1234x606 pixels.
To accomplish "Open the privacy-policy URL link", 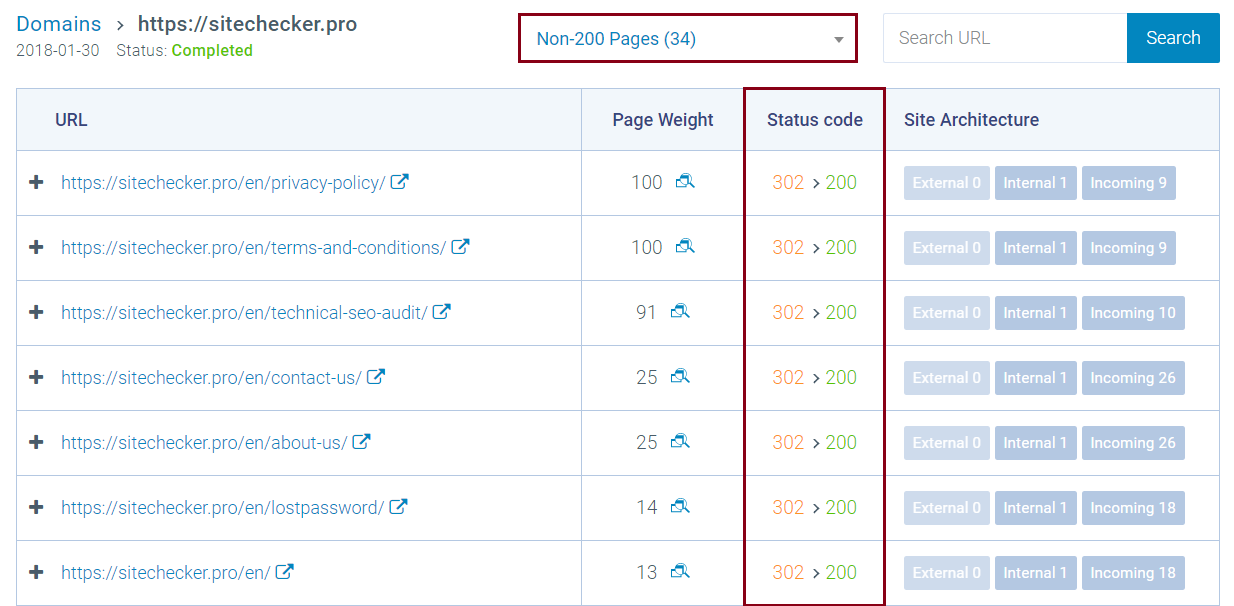I will coord(223,183).
